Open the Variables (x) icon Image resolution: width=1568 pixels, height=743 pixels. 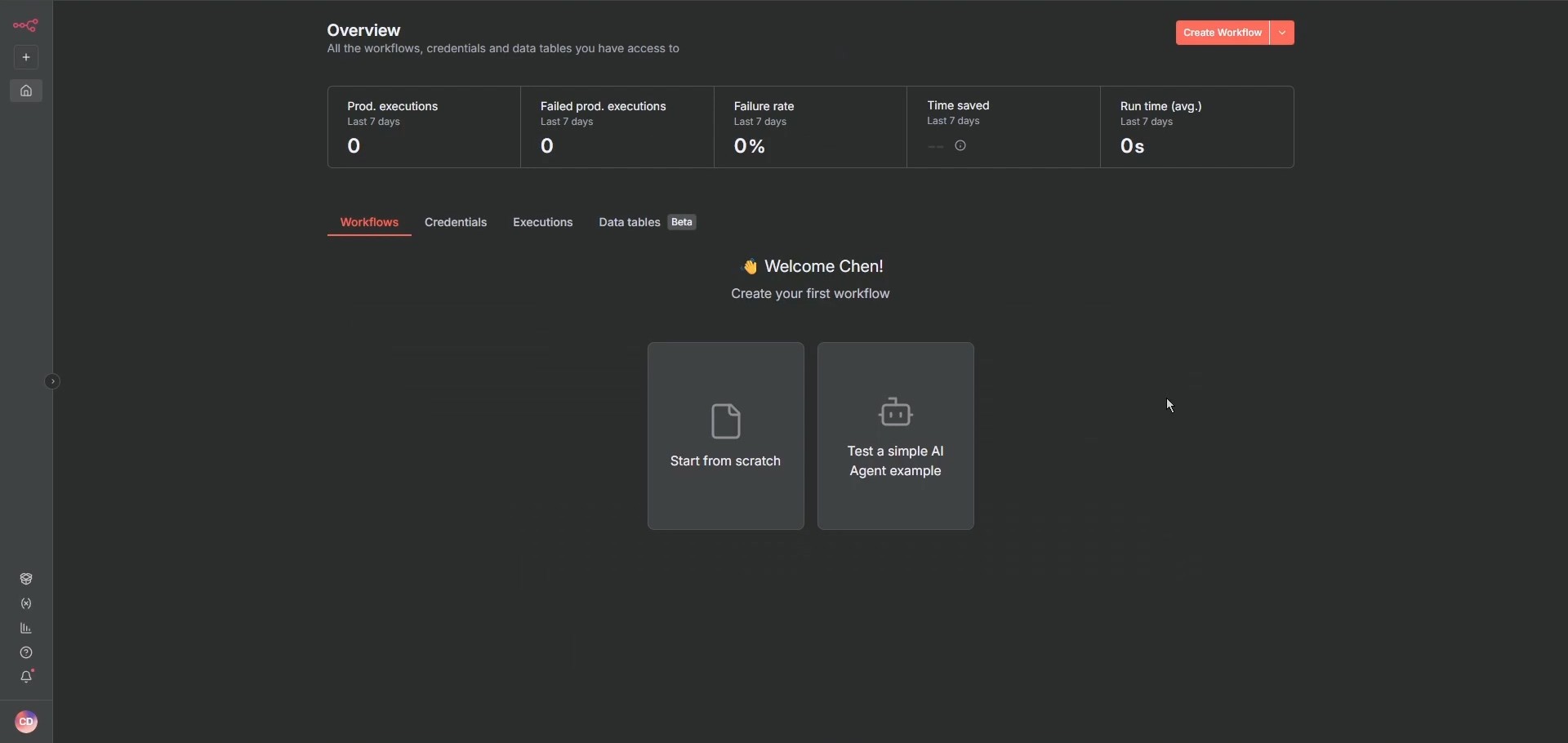pos(26,604)
